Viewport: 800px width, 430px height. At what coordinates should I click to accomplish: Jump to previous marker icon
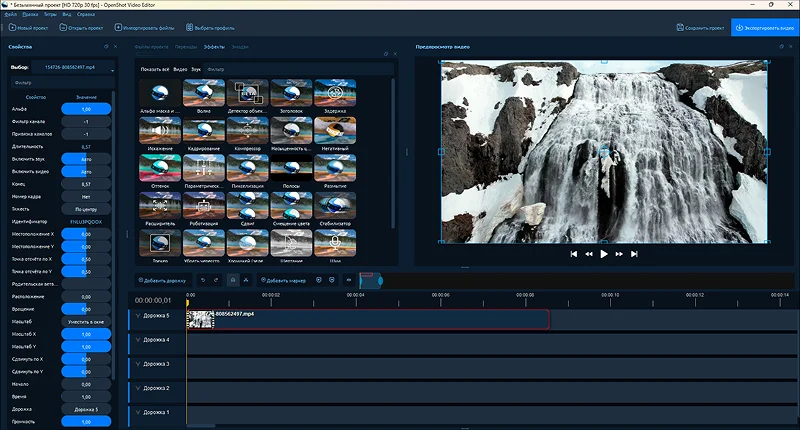(319, 280)
